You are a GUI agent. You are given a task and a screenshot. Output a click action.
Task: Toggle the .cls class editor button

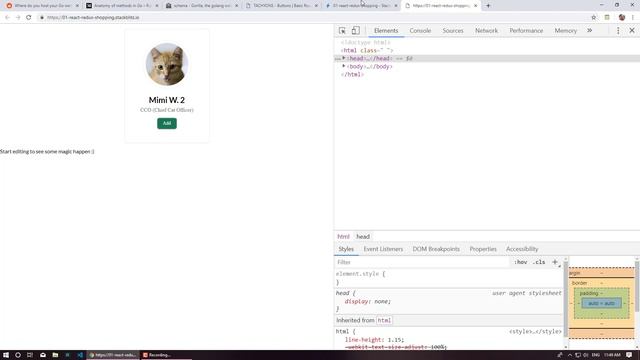[x=539, y=262]
